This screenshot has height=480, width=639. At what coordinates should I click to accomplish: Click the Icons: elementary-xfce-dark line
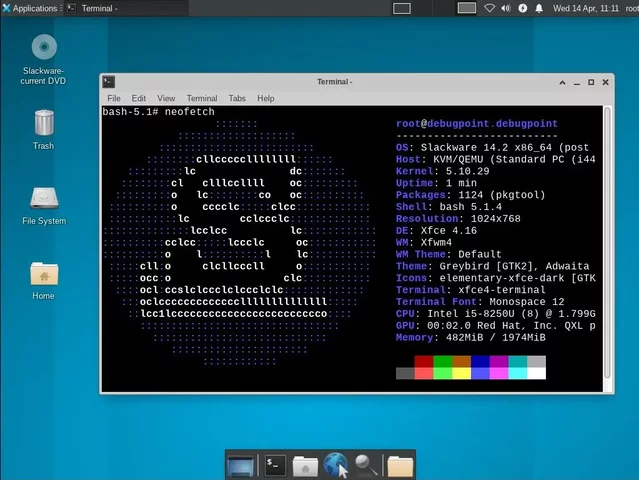(x=496, y=277)
